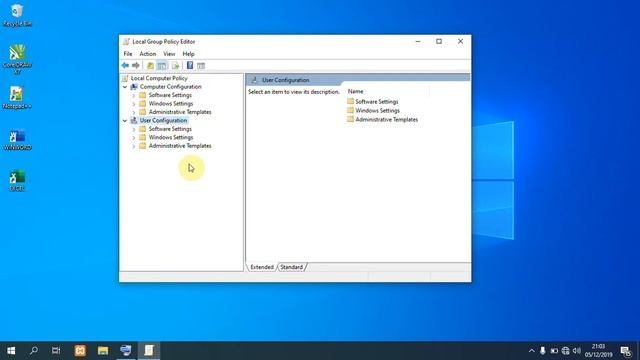Toggle Show/Hide Console Tree toolbar icon
The image size is (640, 360).
coord(162,66)
